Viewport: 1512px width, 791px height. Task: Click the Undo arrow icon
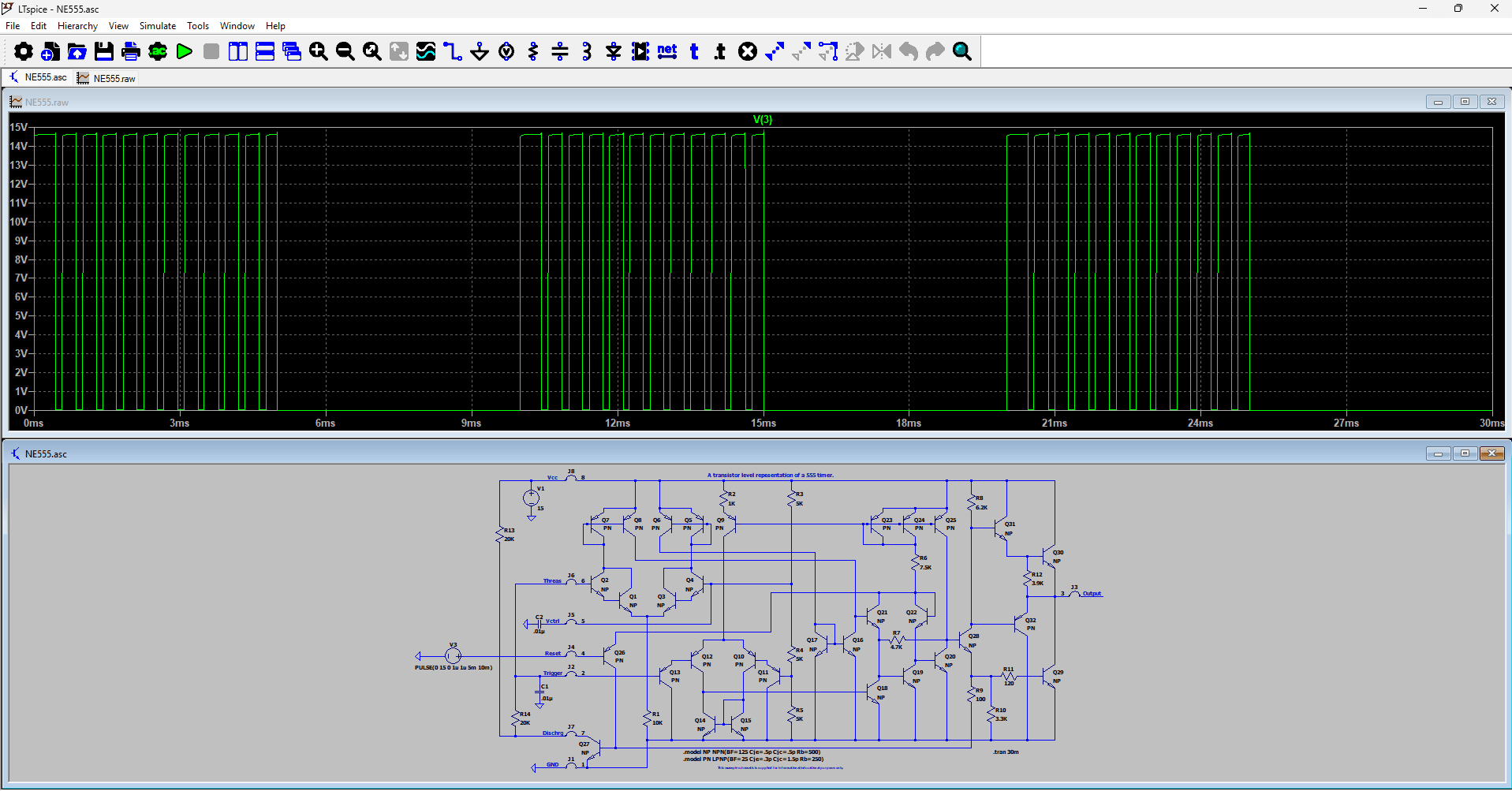click(909, 52)
